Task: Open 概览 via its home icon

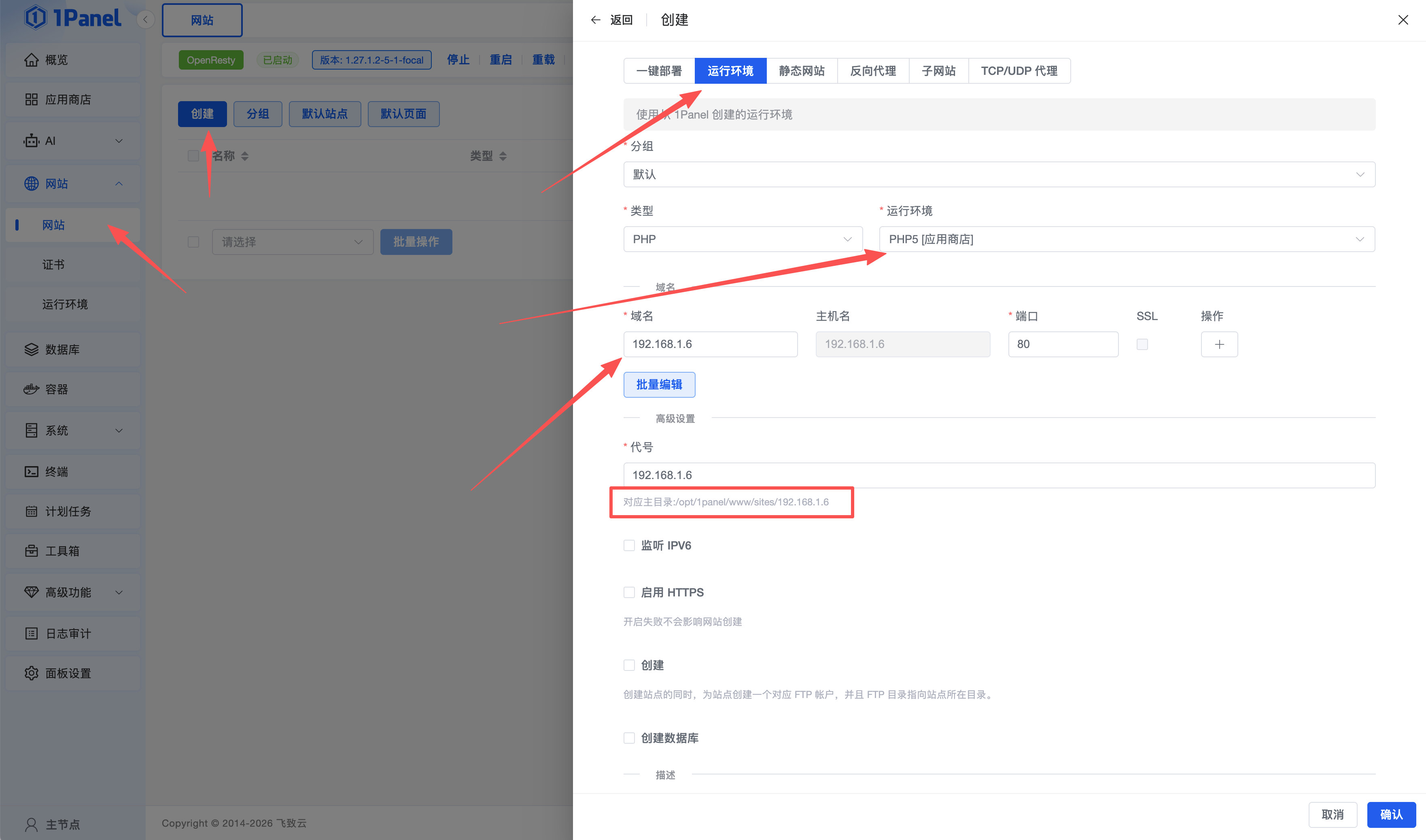Action: (31, 60)
